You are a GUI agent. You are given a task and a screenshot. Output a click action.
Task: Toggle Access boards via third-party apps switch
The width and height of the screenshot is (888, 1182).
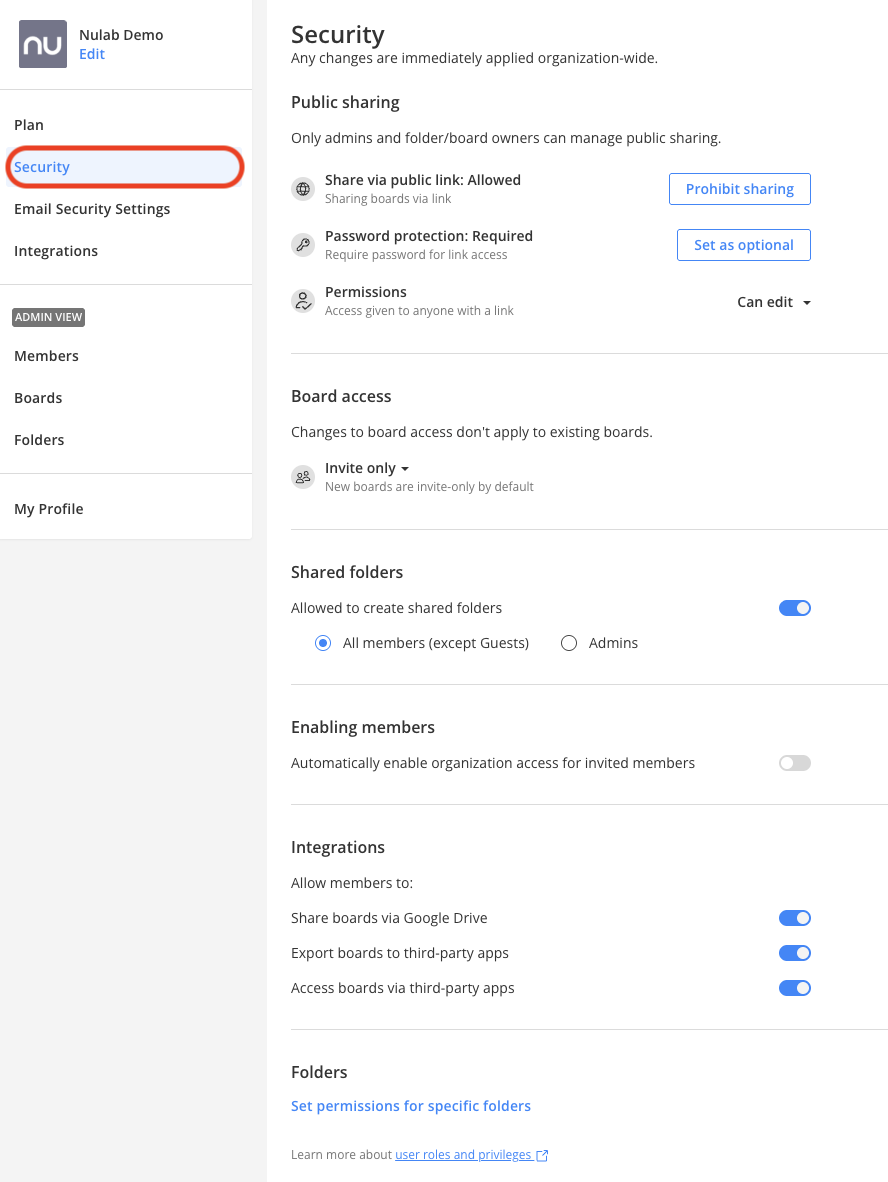click(795, 988)
